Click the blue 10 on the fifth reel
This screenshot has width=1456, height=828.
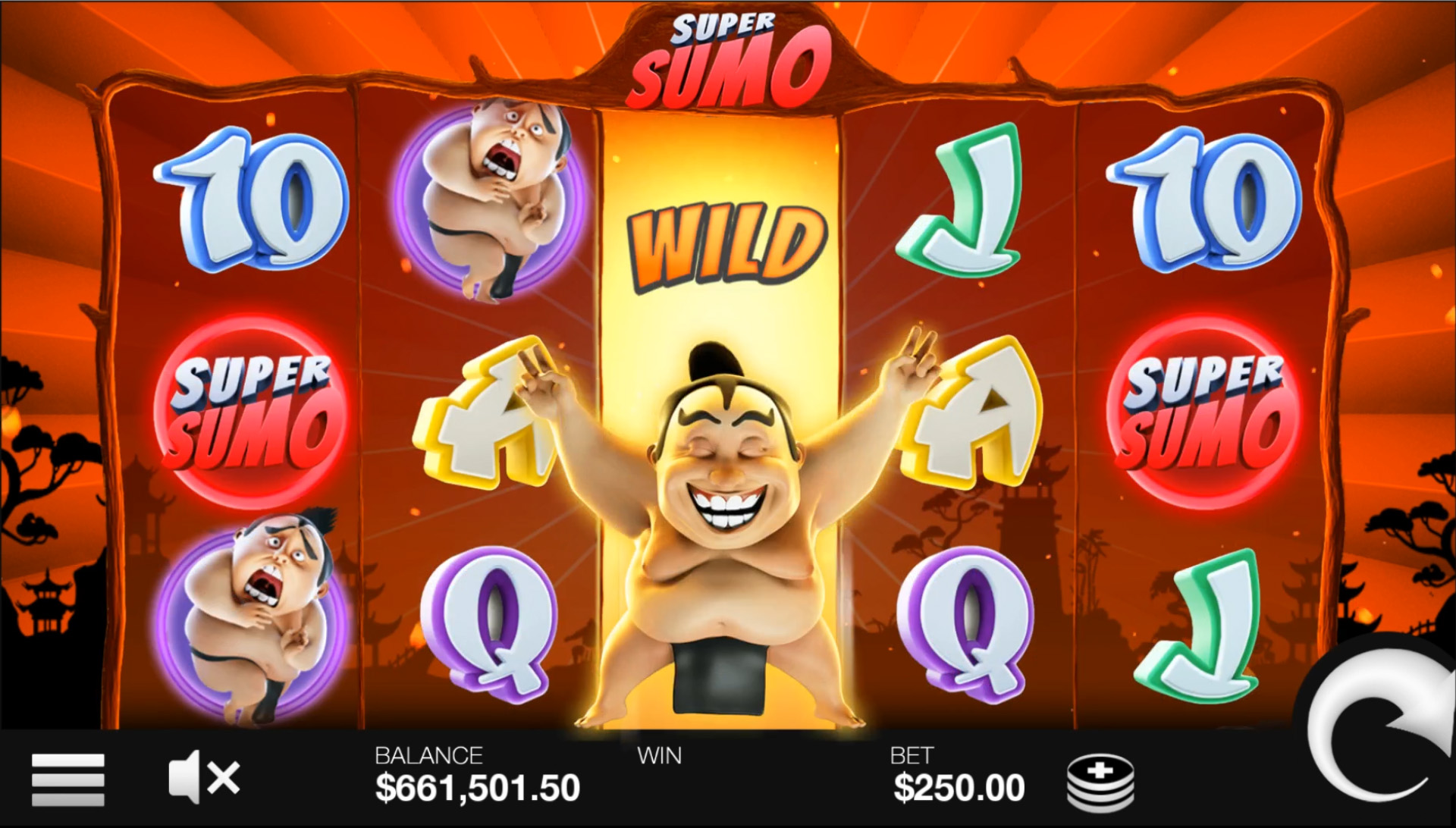[x=1203, y=200]
